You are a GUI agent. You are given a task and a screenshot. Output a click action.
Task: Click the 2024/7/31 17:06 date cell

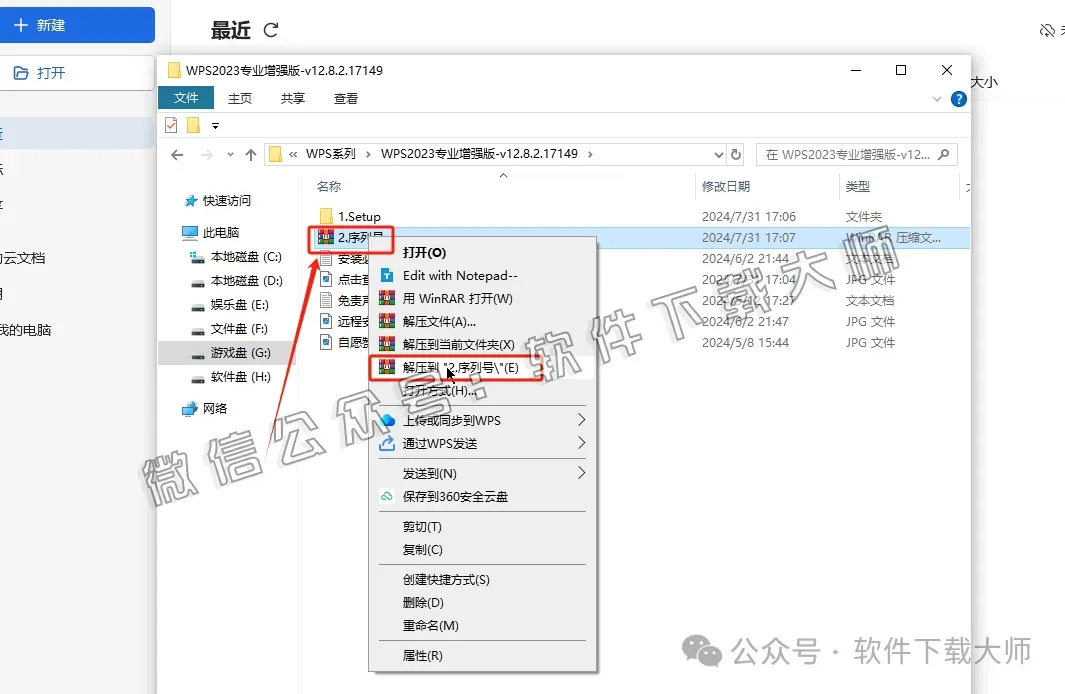[748, 217]
